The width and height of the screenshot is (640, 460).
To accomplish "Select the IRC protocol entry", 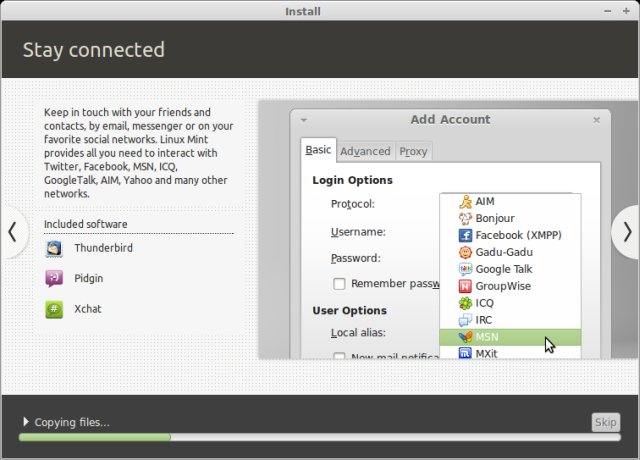I will pos(510,320).
